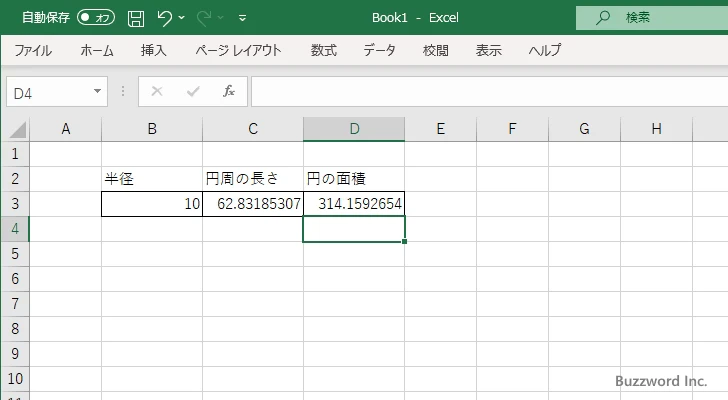The height and width of the screenshot is (400, 728).
Task: Click cell containing 円周の長さ
Action: [x=253, y=179]
